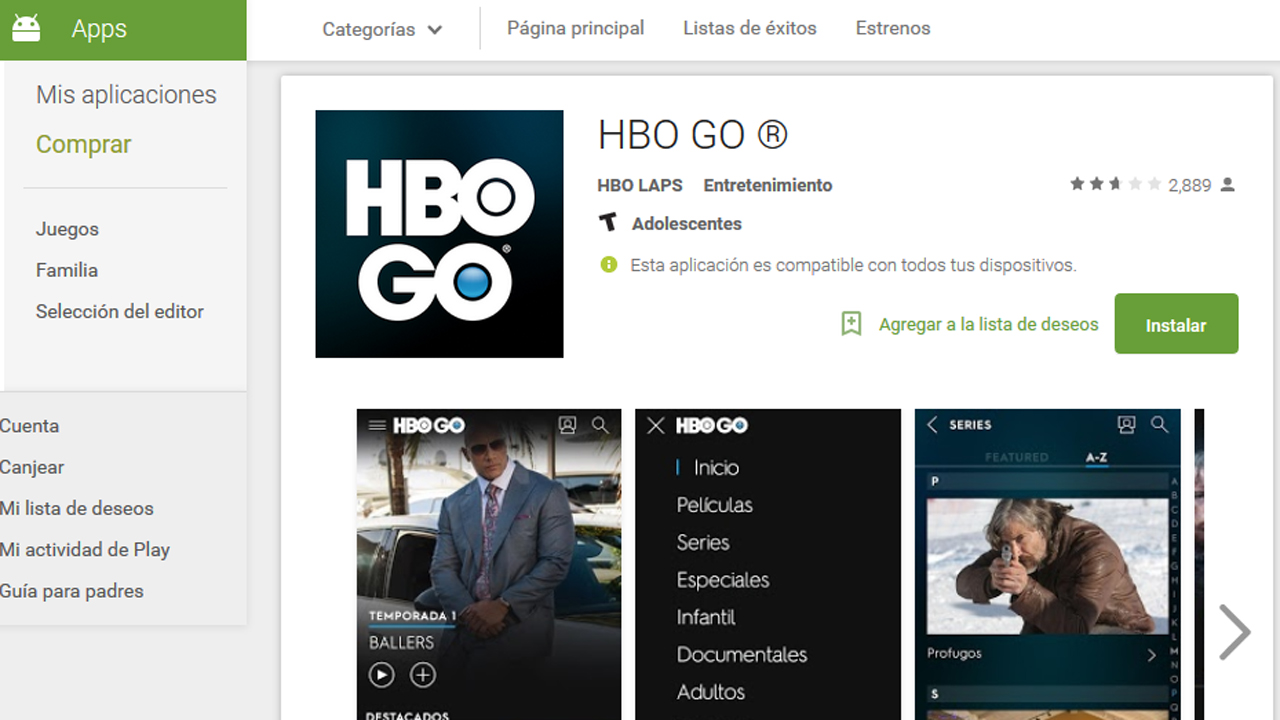Select the A-Z tab in Series screenshot
Image resolution: width=1280 pixels, height=720 pixels.
(x=1096, y=458)
